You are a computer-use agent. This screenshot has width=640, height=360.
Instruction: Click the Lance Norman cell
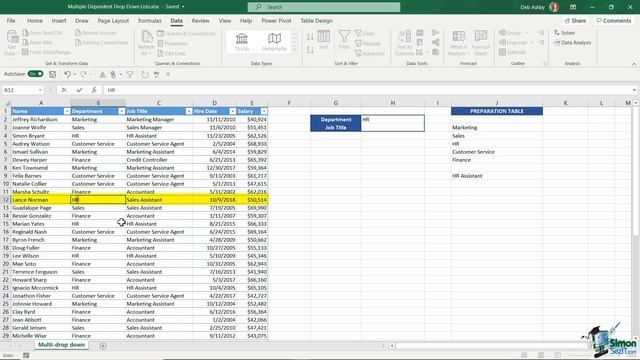tap(41, 200)
